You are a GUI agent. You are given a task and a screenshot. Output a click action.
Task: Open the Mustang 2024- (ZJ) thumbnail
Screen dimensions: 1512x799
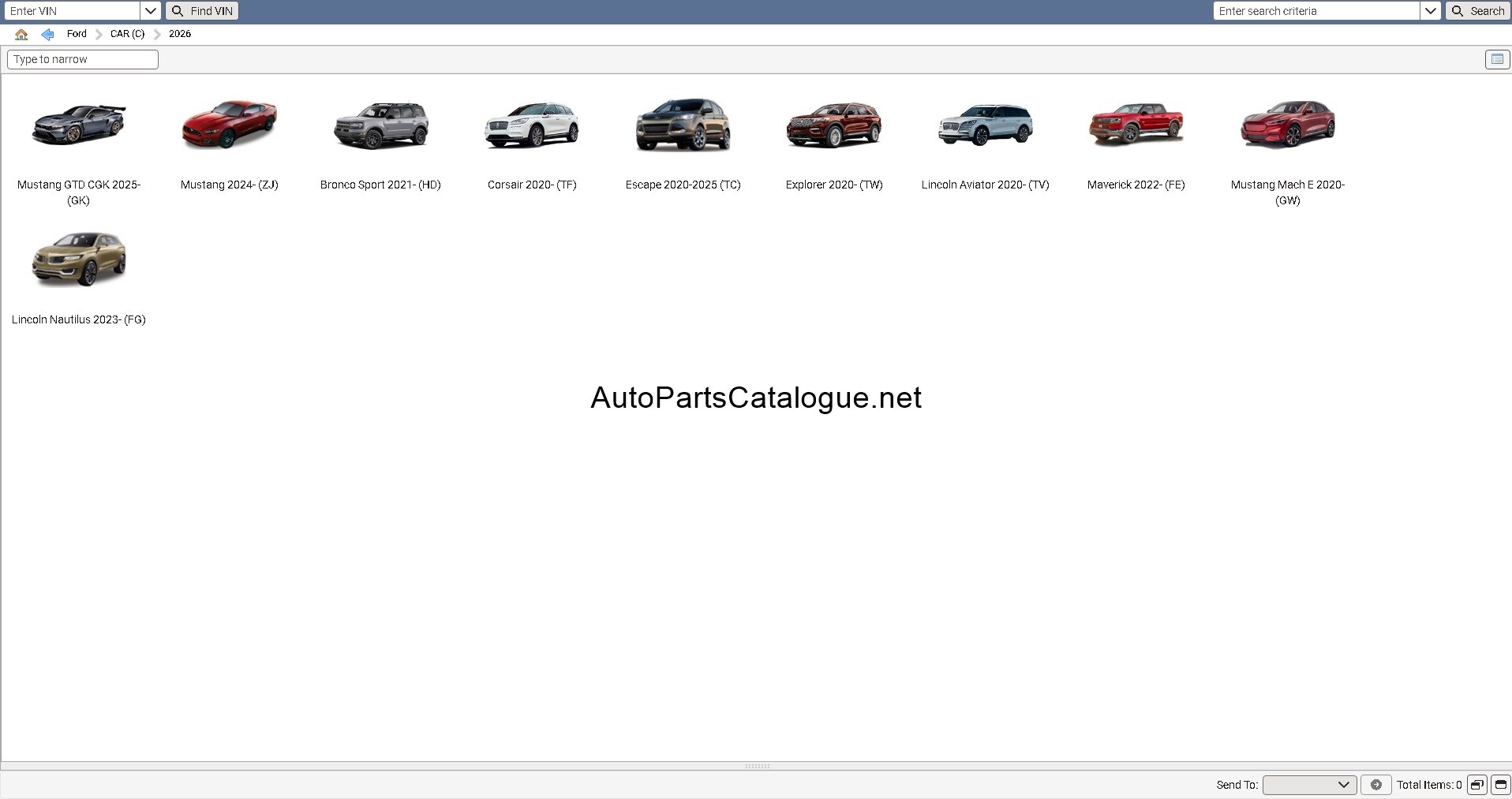(230, 125)
